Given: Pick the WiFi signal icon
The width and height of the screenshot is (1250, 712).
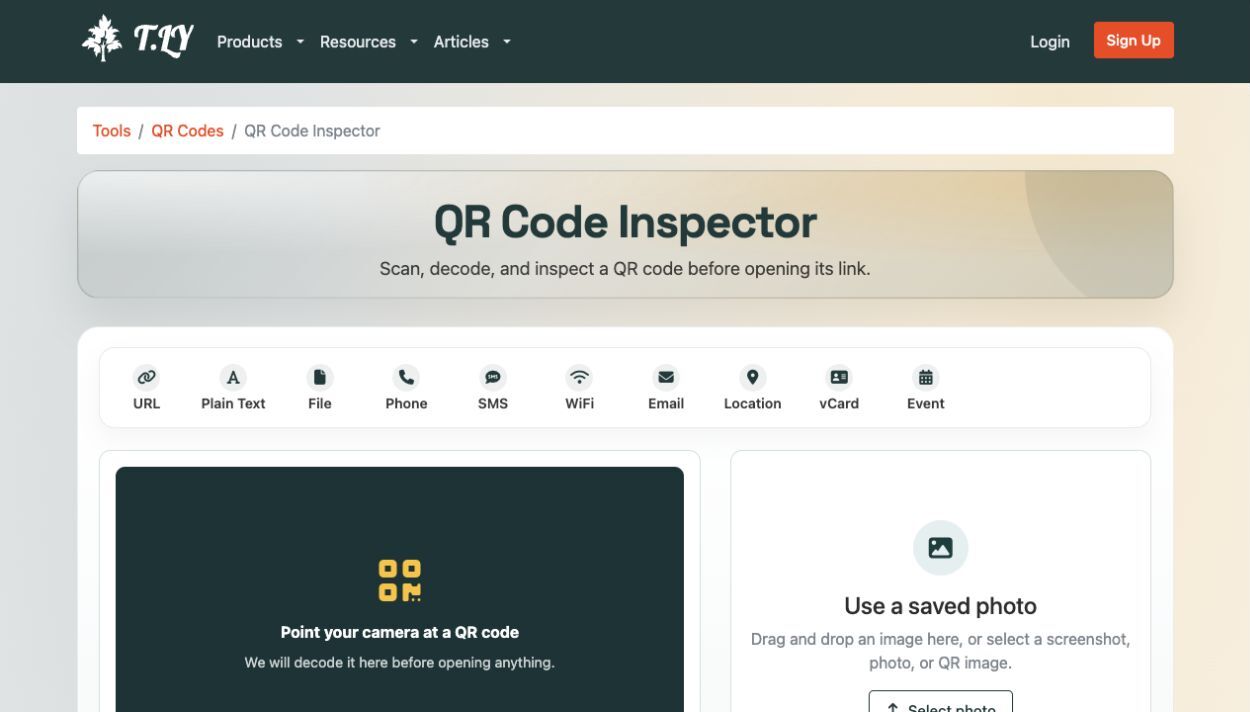Looking at the screenshot, I should 579,377.
